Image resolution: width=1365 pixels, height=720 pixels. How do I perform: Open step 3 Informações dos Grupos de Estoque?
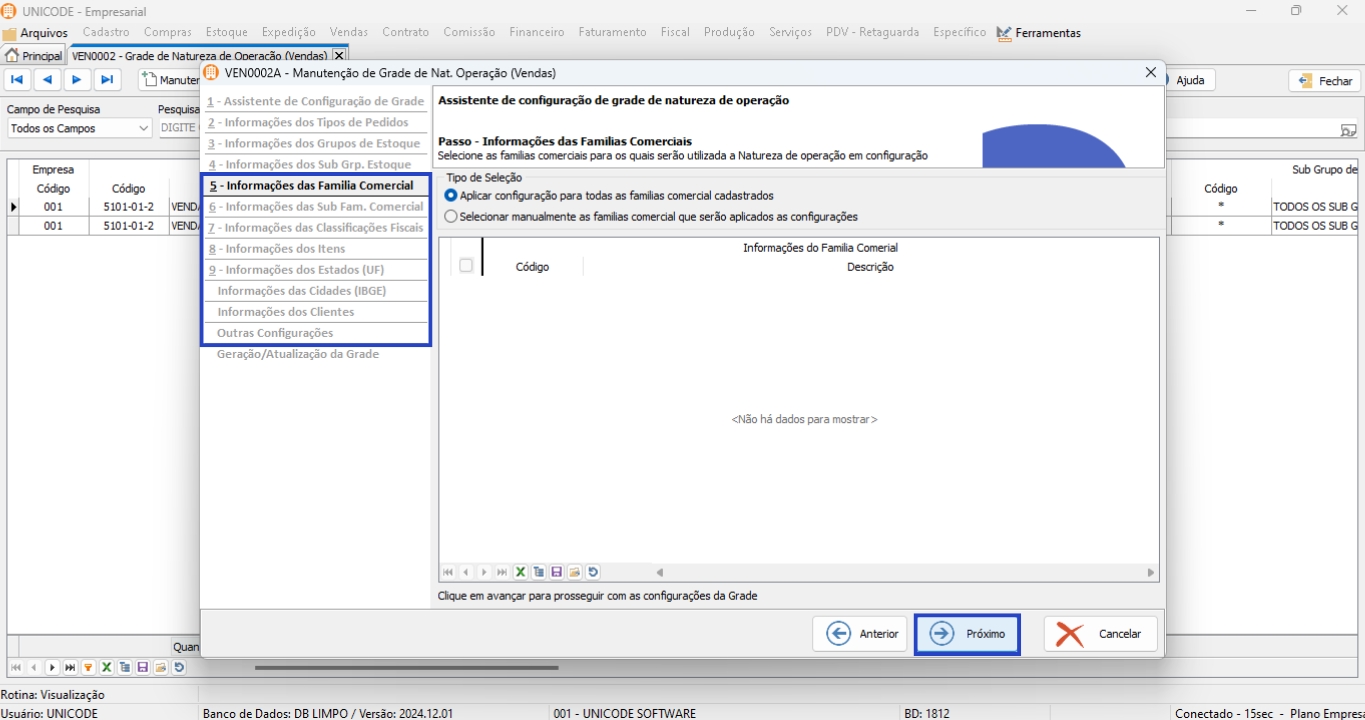coord(316,144)
